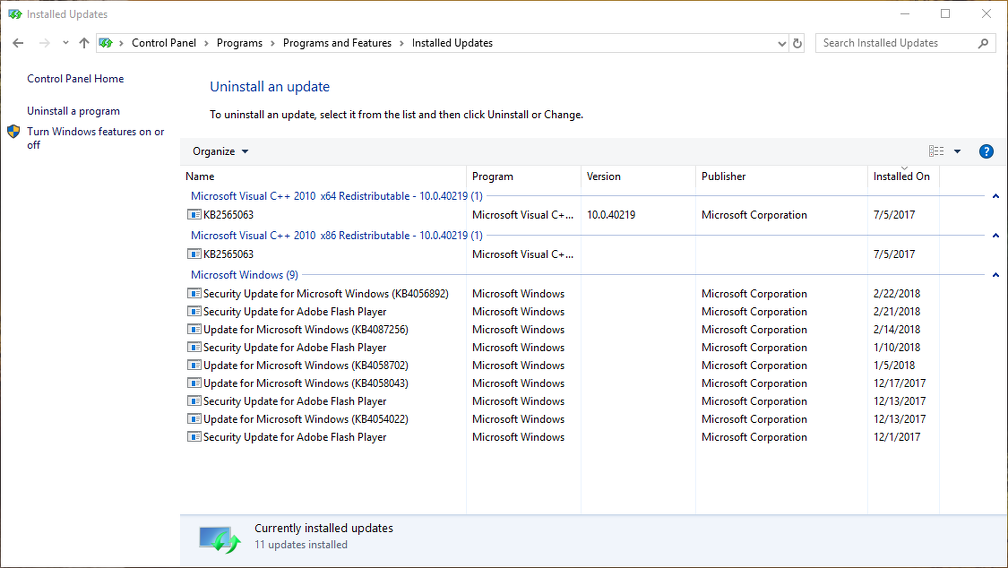Click the 1/5/2018 installed date
Image resolution: width=1008 pixels, height=568 pixels.
pos(894,366)
